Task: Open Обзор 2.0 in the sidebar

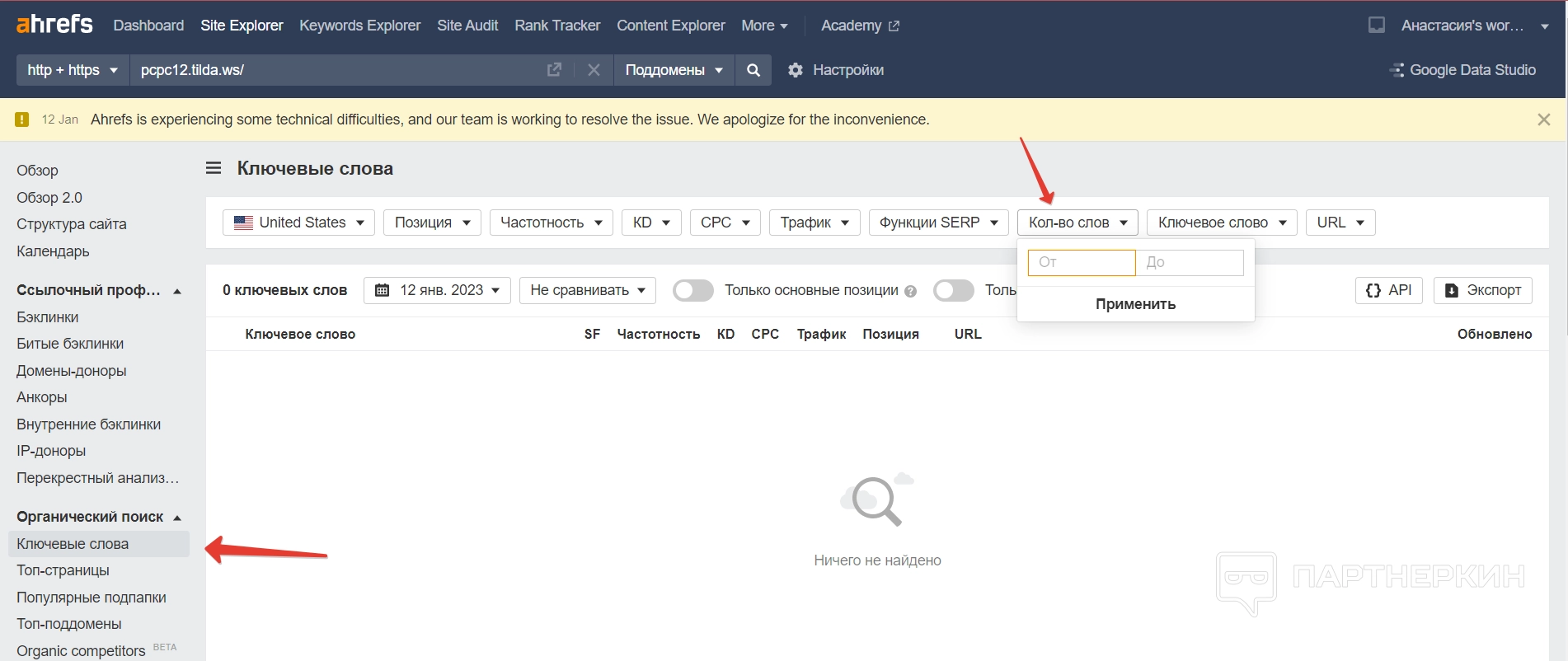Action: point(49,198)
